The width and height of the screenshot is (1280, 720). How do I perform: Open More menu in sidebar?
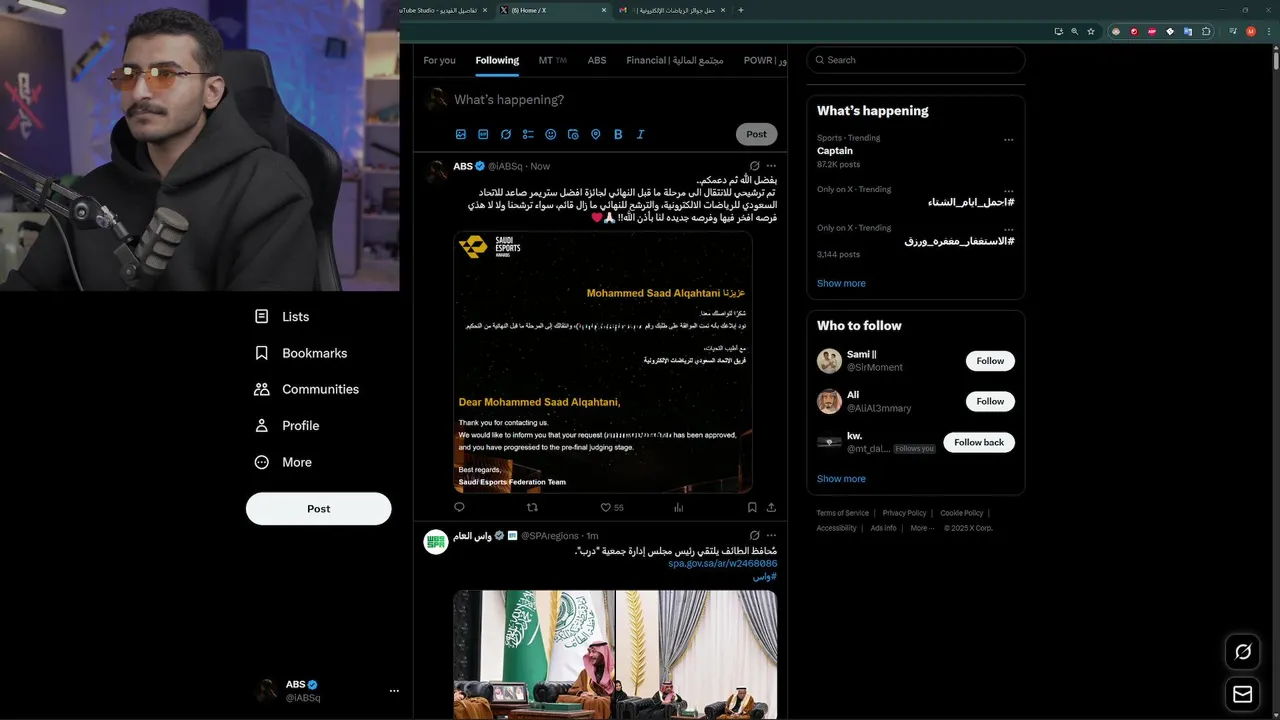coord(283,462)
